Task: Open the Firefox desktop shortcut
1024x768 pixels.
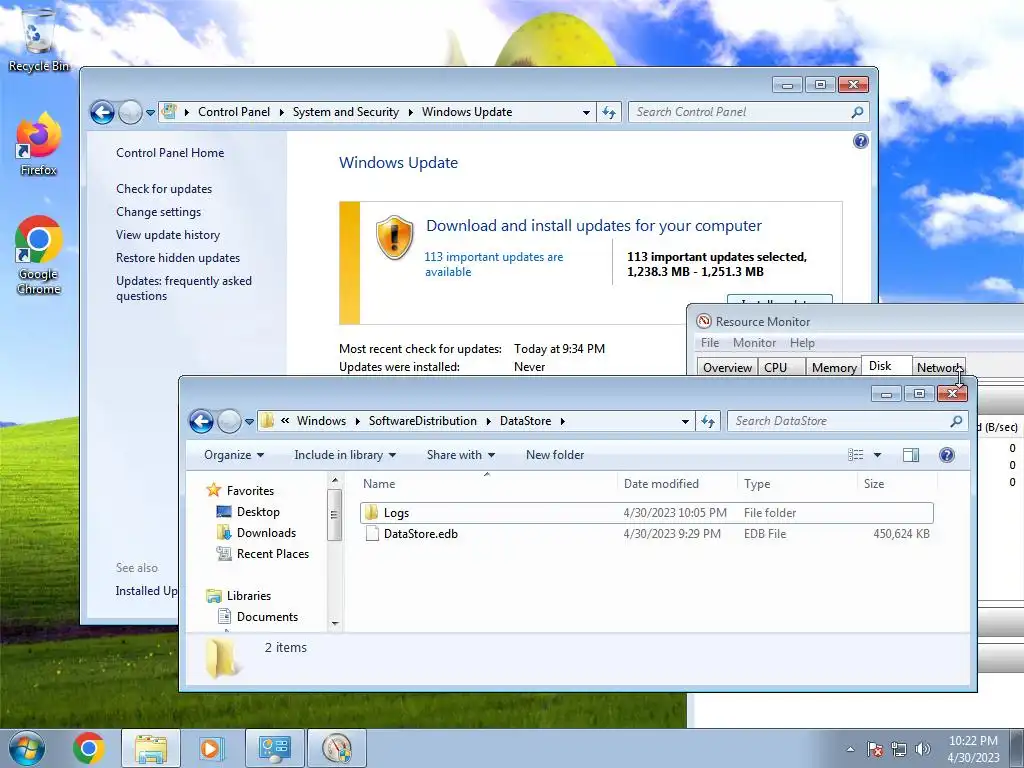Action: 38,145
